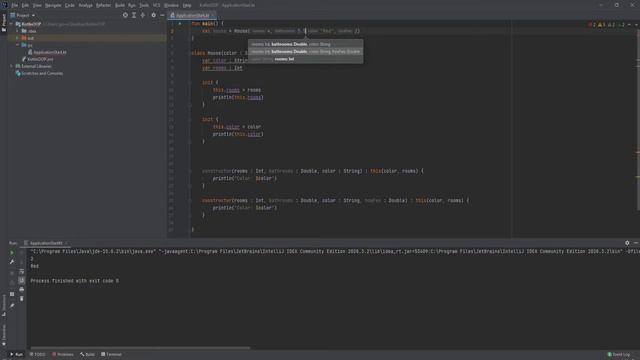The image size is (640, 360).
Task: Open the TODO tool window tab
Action: pyautogui.click(x=38, y=354)
